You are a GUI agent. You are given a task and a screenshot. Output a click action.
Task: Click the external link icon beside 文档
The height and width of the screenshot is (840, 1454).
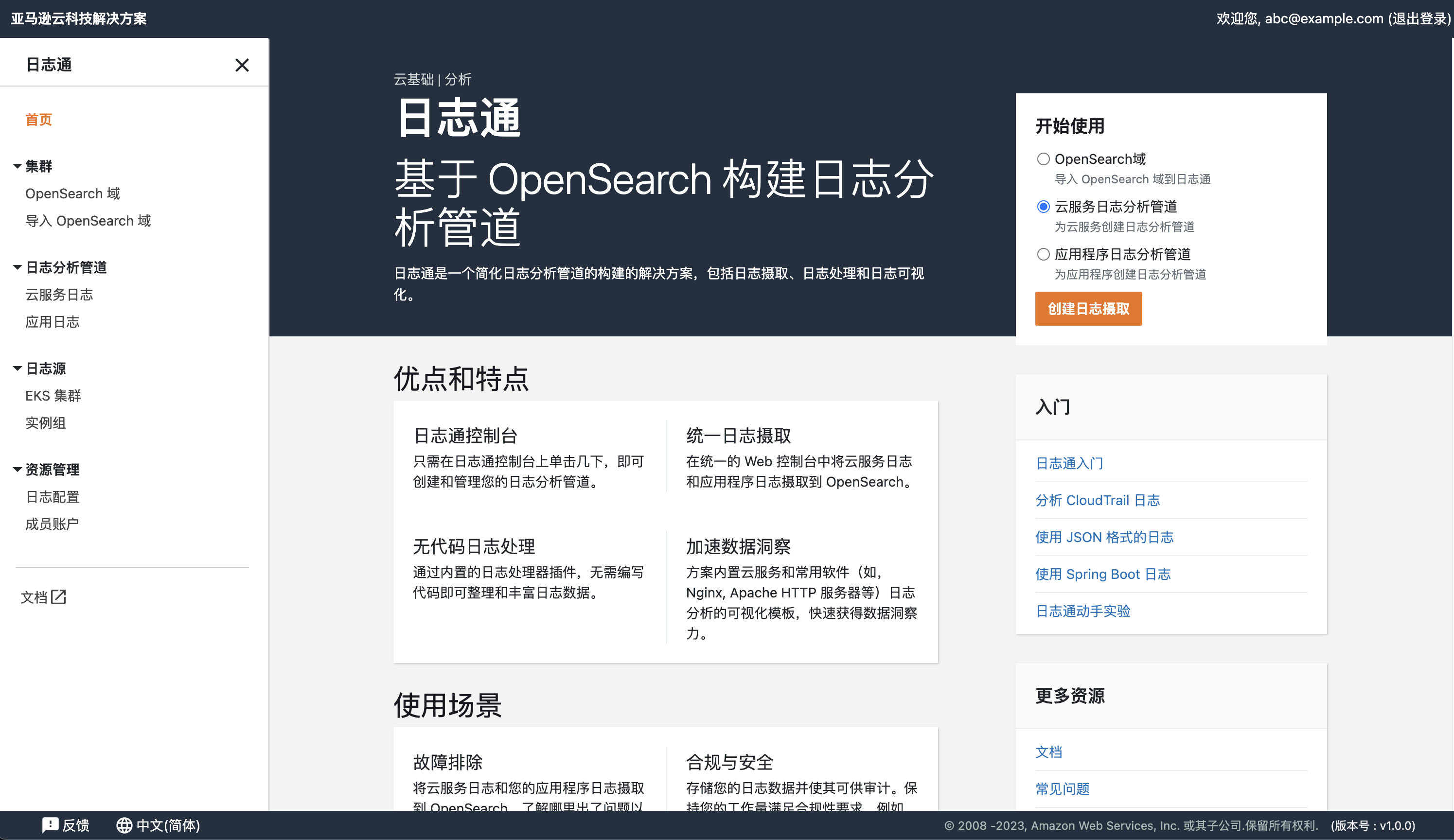[58, 597]
